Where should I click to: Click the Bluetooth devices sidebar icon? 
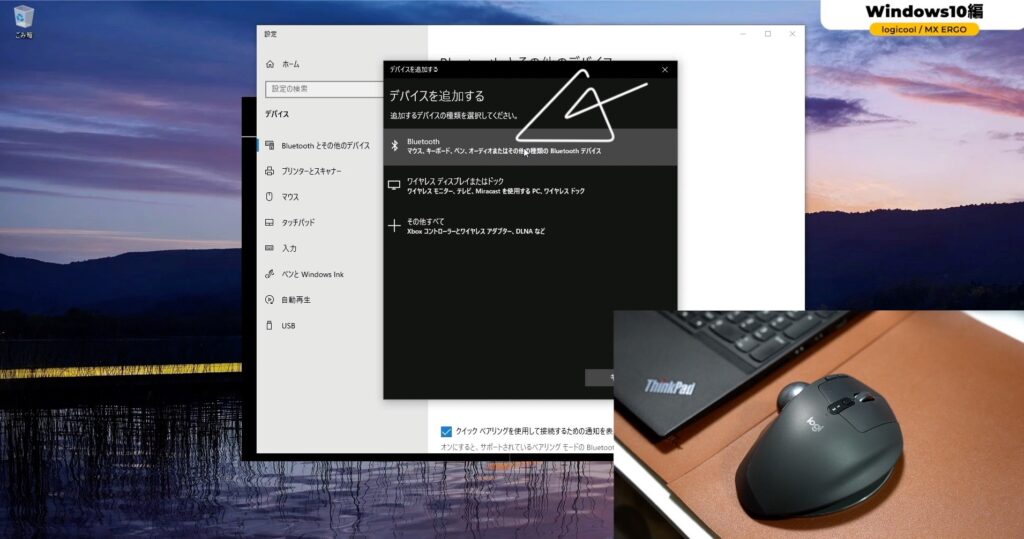[270, 145]
